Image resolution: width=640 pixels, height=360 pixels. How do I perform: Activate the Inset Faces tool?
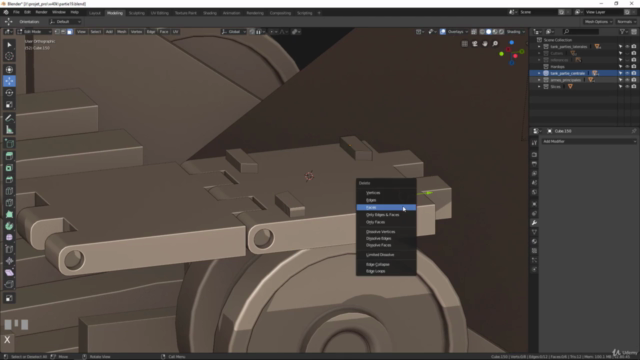[x=9, y=168]
